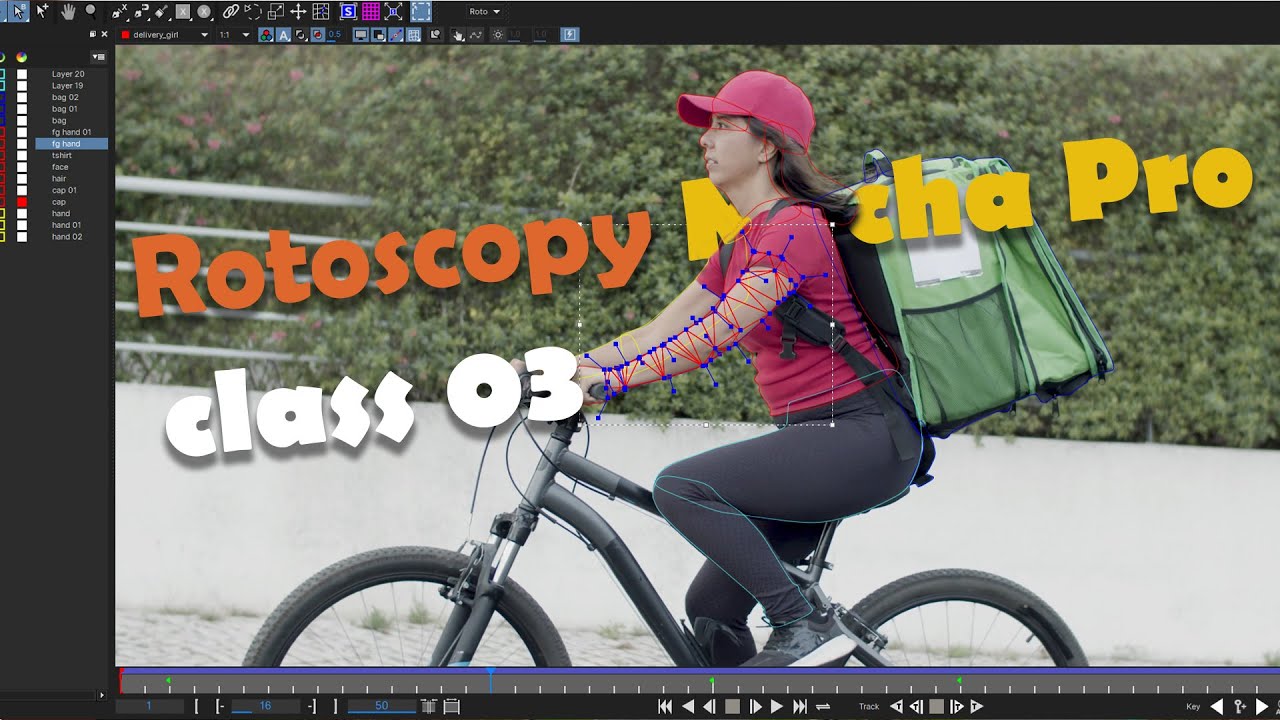
Task: Go to first frame
Action: [x=665, y=706]
